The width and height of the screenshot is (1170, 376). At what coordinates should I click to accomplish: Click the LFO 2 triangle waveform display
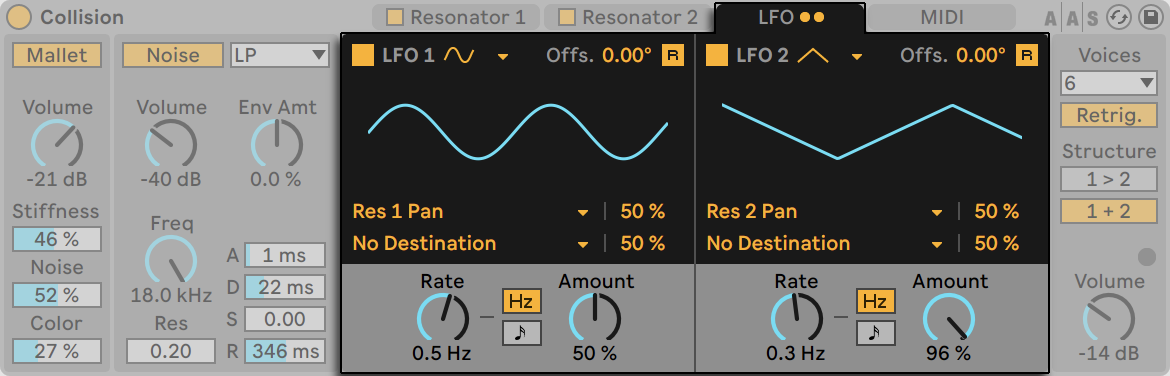coord(872,131)
